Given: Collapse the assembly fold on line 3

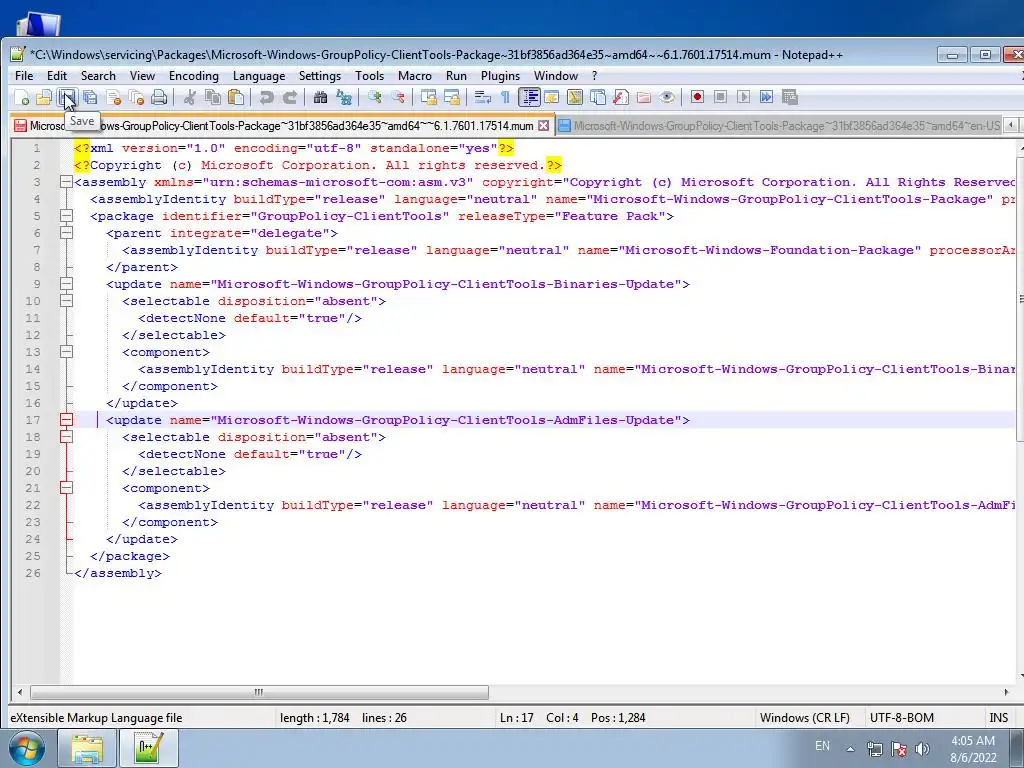Looking at the screenshot, I should tap(66, 182).
